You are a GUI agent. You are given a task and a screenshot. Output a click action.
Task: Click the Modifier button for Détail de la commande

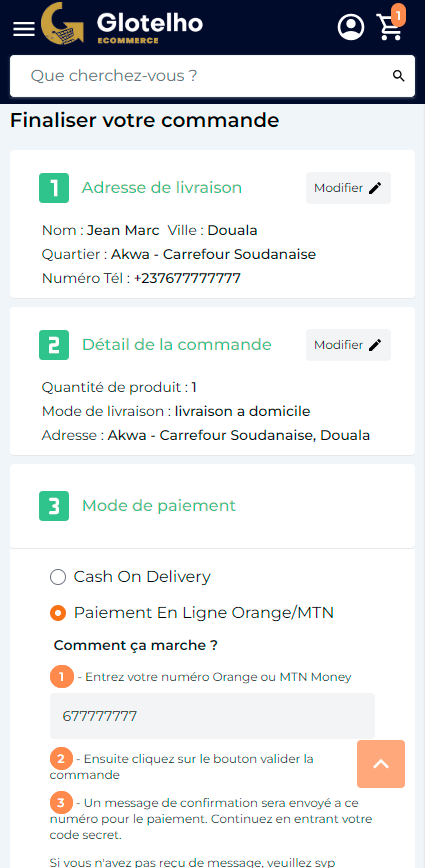tap(348, 345)
